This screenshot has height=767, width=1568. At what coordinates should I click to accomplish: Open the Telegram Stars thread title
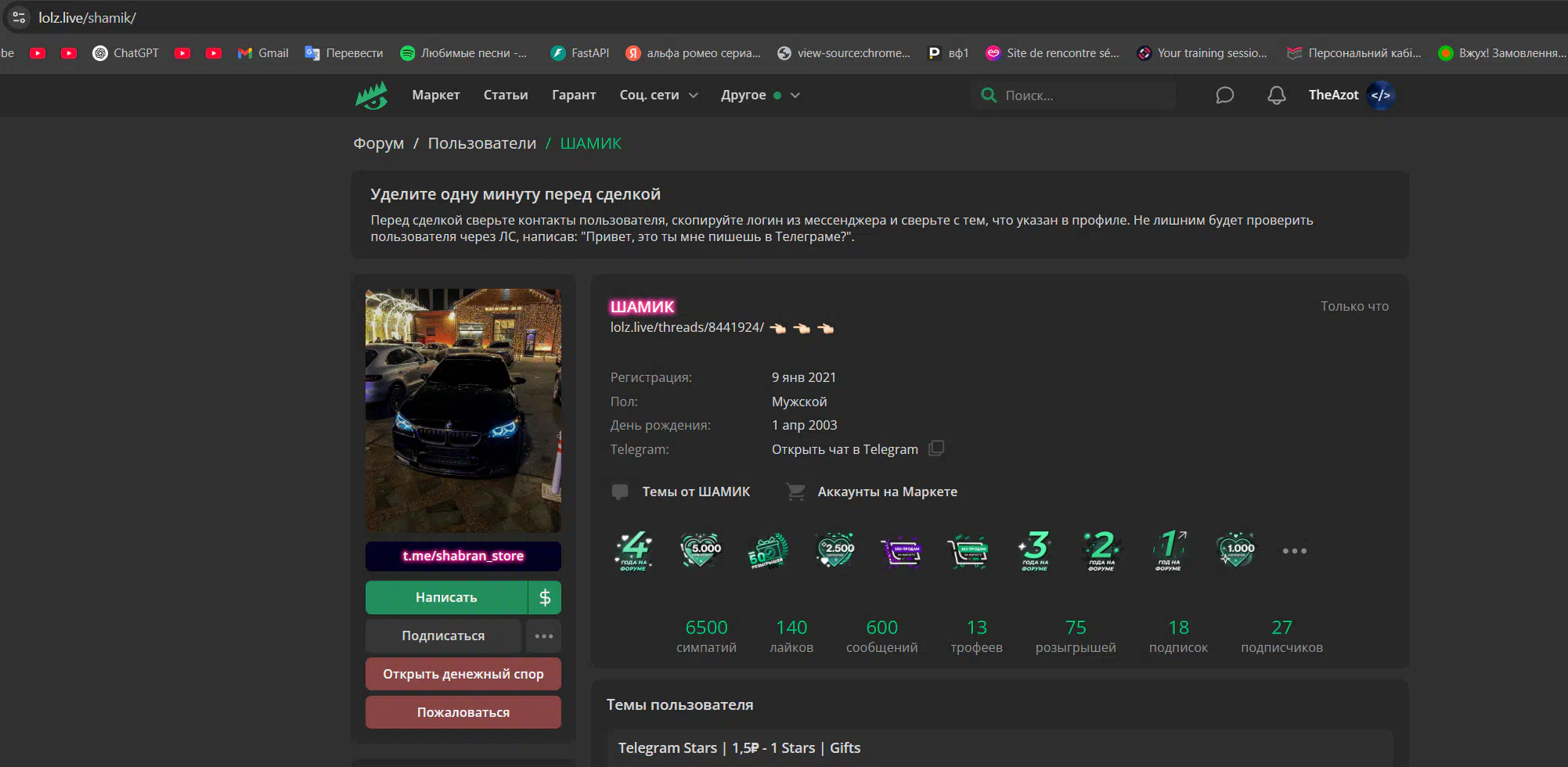pyautogui.click(x=739, y=748)
